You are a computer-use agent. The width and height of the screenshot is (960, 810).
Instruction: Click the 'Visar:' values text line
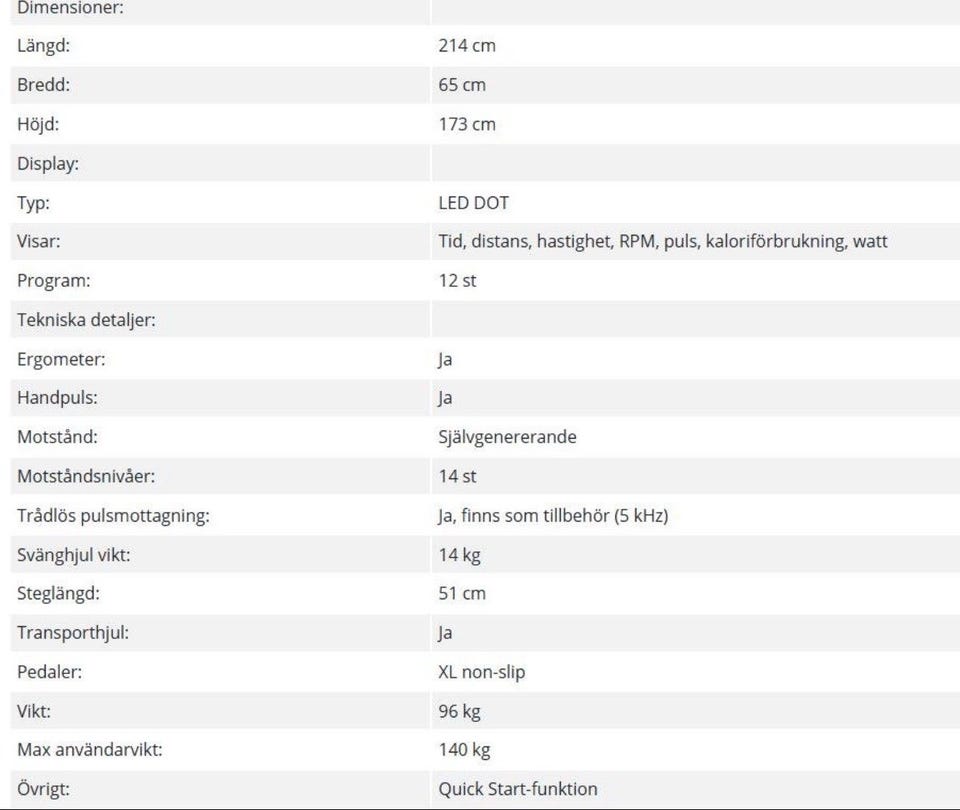[x=663, y=242]
